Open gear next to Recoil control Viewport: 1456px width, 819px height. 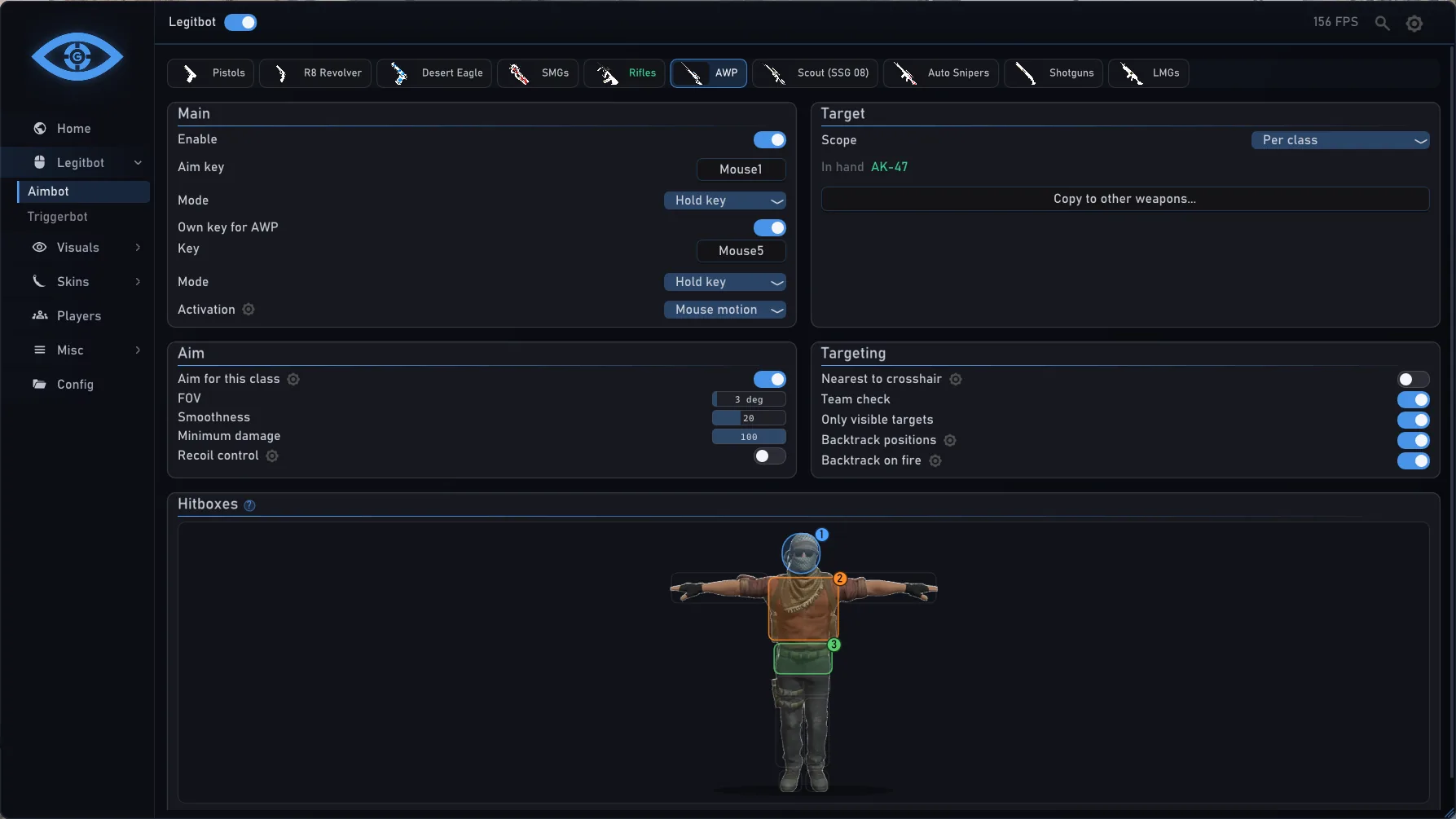(x=272, y=456)
